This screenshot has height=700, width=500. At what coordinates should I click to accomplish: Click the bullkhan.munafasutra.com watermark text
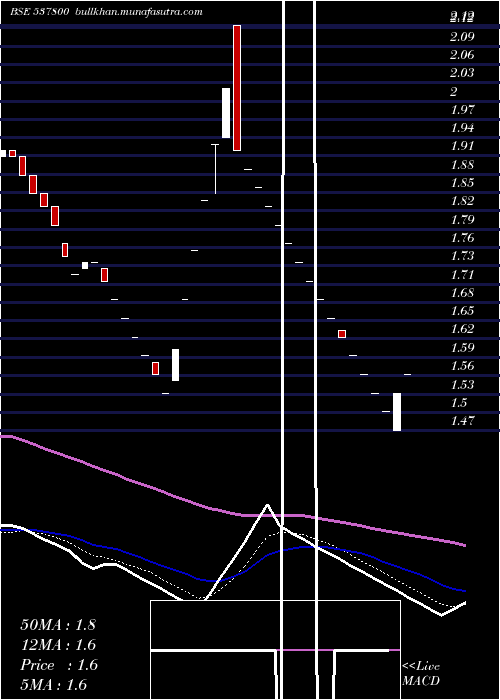coord(139,12)
